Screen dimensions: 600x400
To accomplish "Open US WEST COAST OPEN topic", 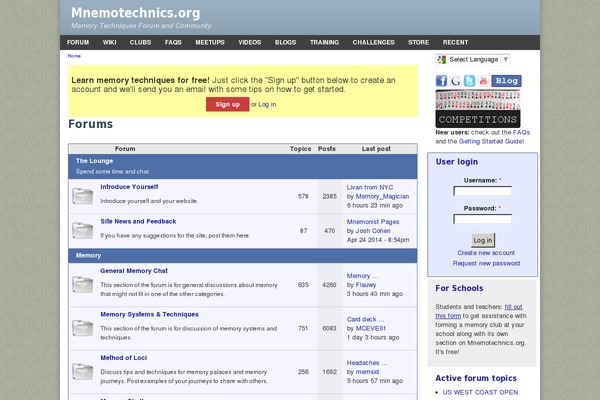I will [480, 392].
